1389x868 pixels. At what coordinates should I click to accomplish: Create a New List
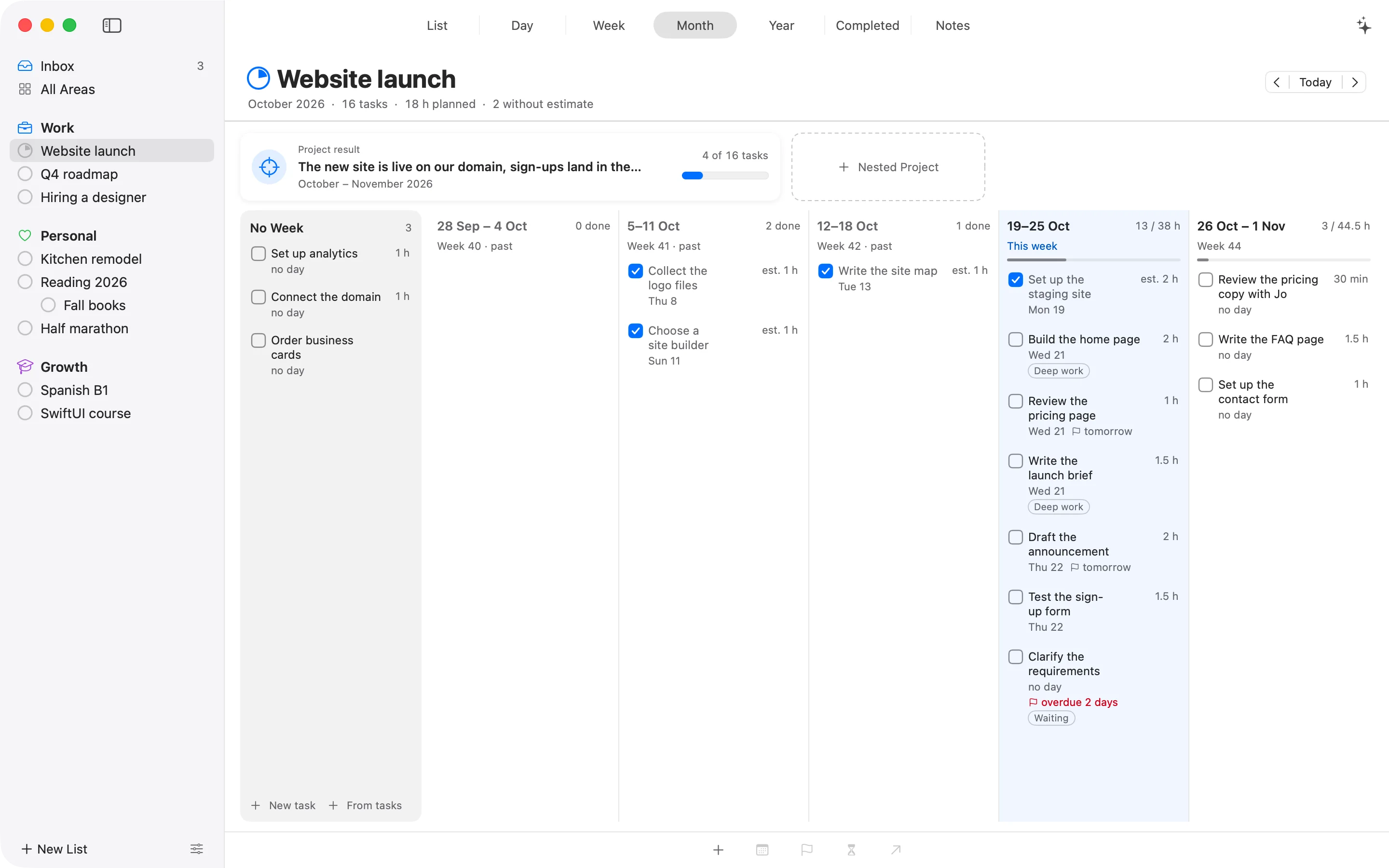pos(54,849)
